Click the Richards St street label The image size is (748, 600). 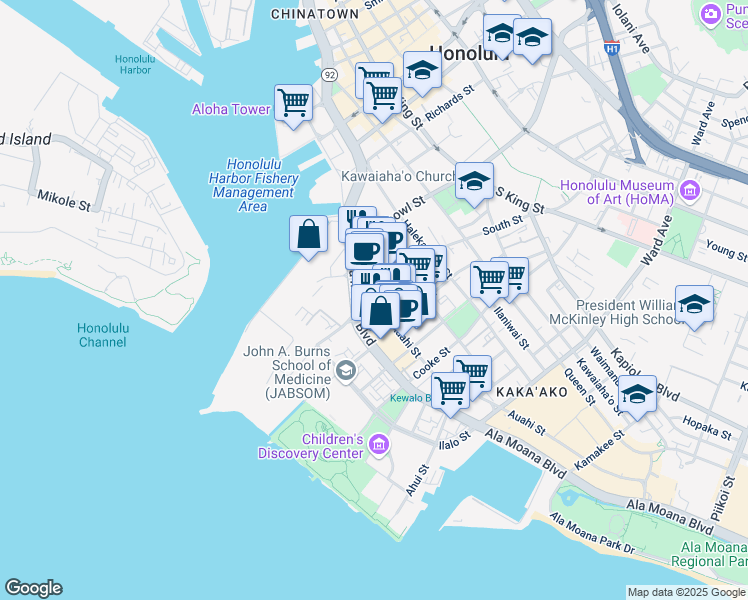(x=450, y=103)
